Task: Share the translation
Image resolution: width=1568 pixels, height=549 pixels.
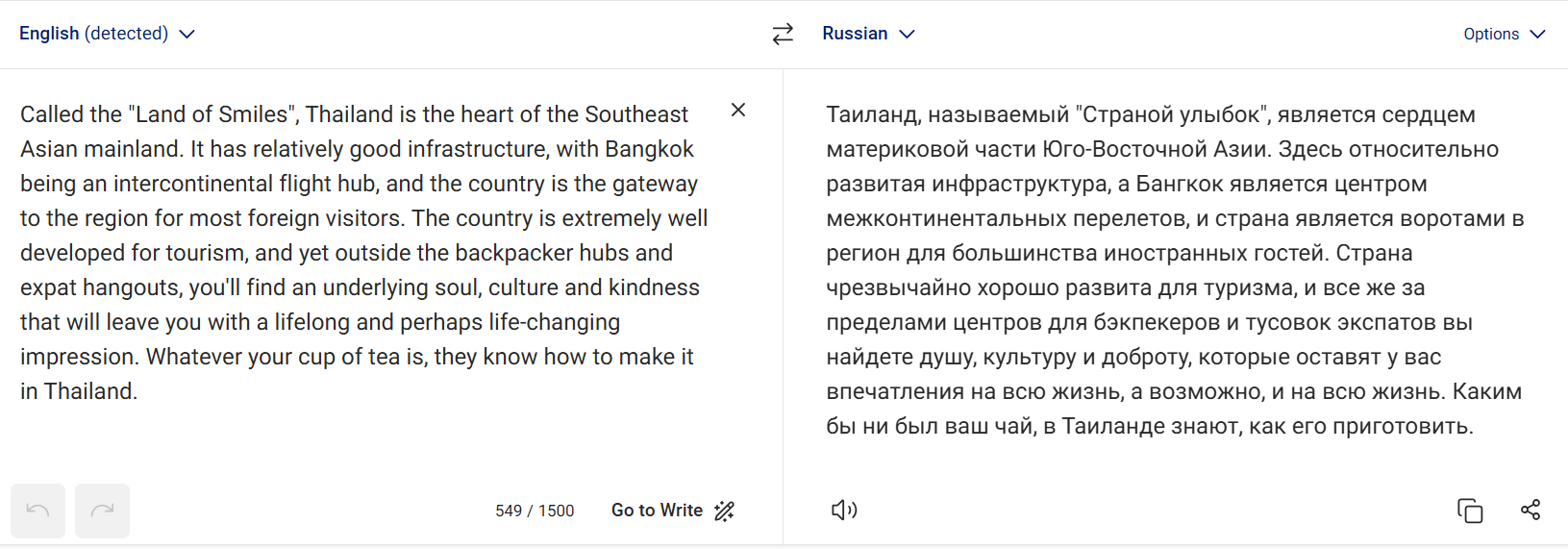Action: (1531, 510)
